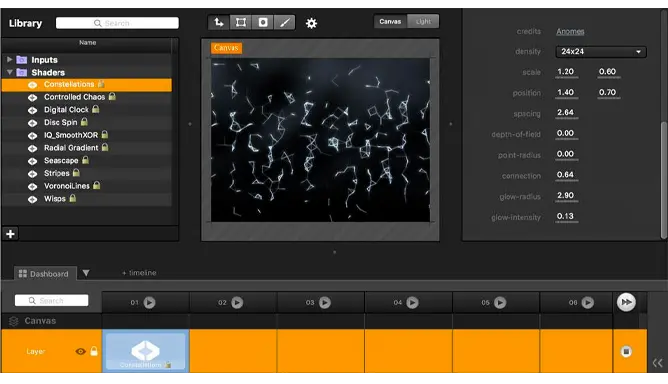The image size is (668, 384).
Task: Toggle lock on Disc Spin shader
Action: (x=84, y=122)
